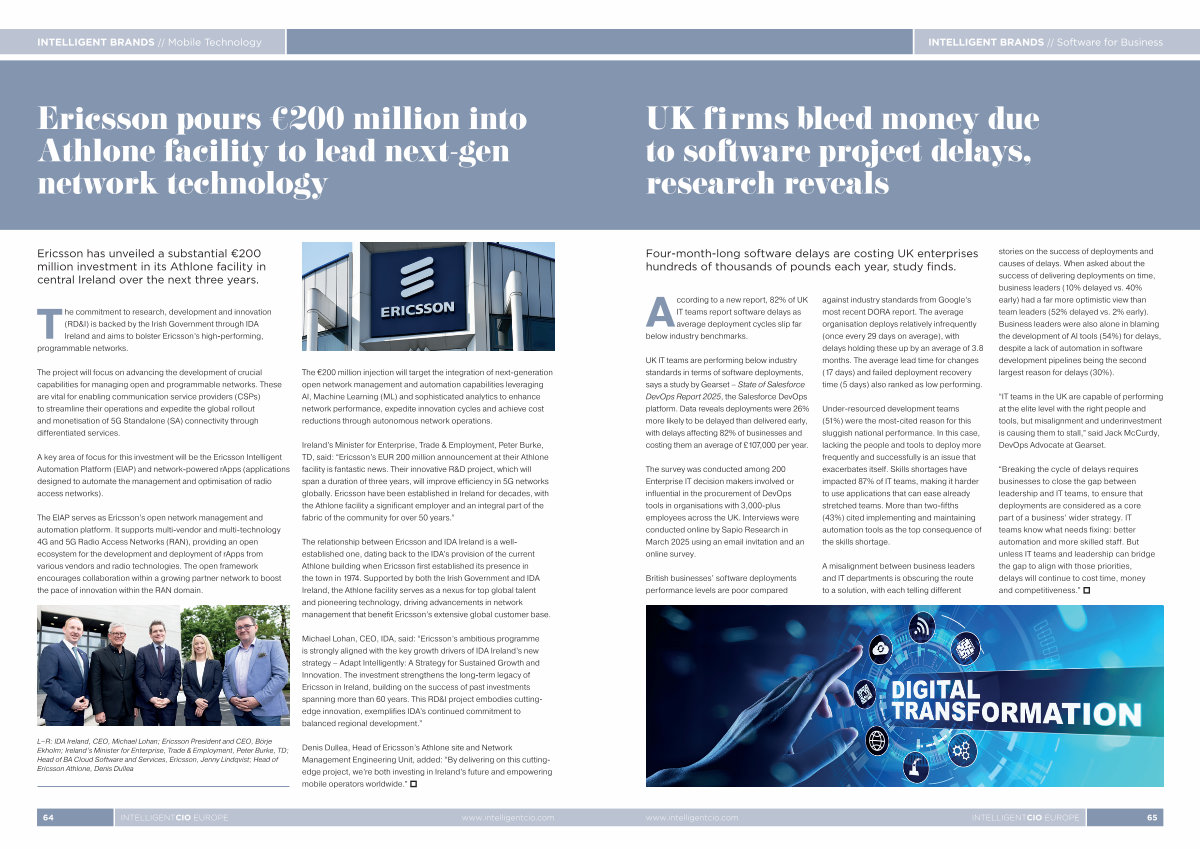Click the quote starting 'Breaking the cycle of delays'
The height and width of the screenshot is (849, 1200).
pos(1077,529)
